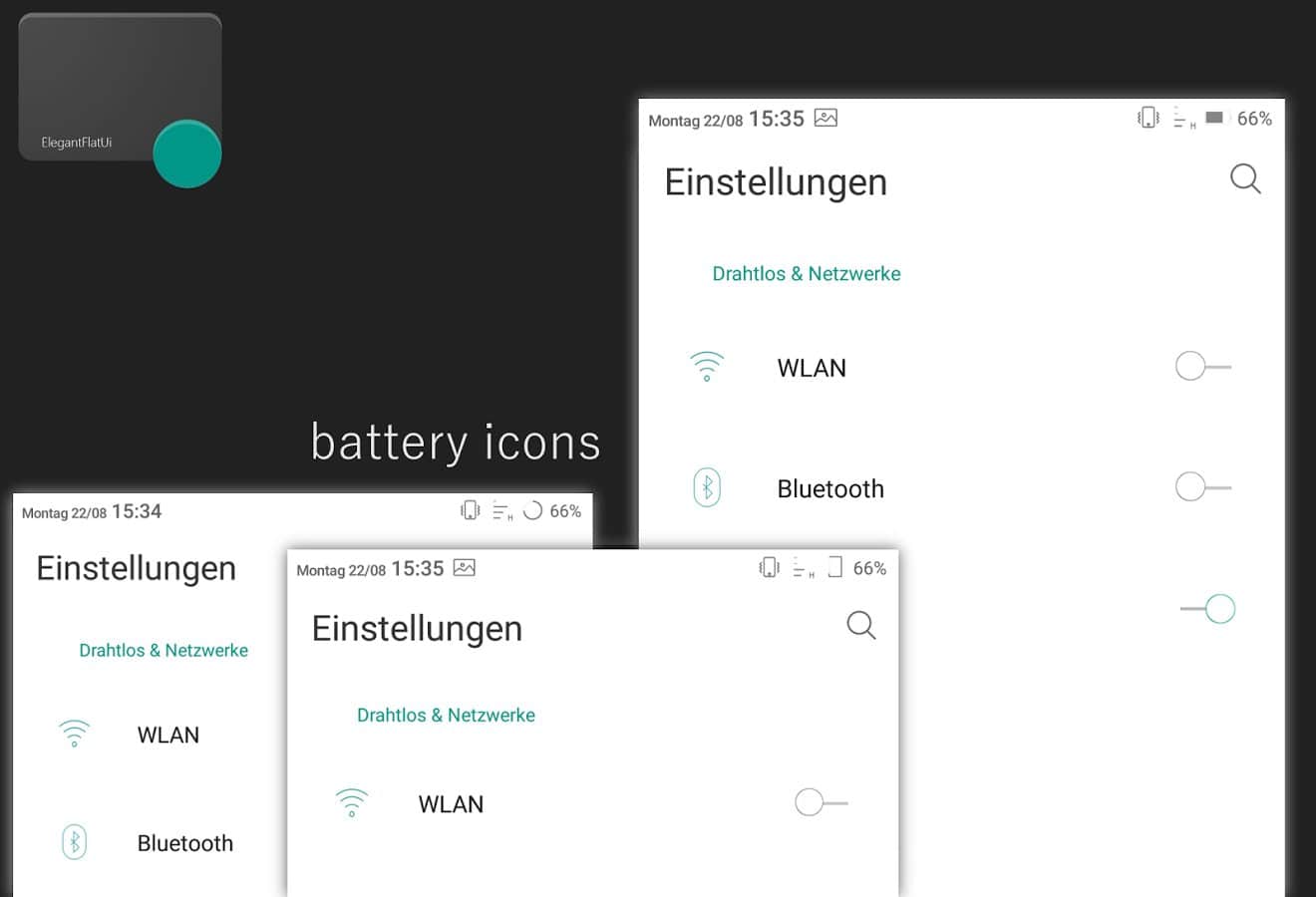
Task: Click the Drahtlos & Netzwerke header in right panel
Action: click(807, 273)
